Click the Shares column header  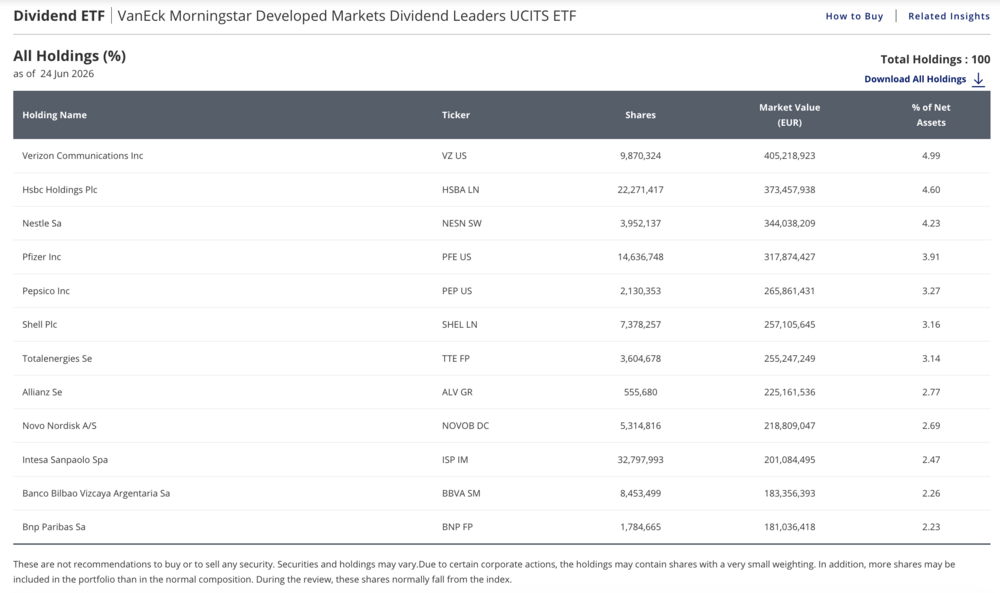[x=640, y=115]
